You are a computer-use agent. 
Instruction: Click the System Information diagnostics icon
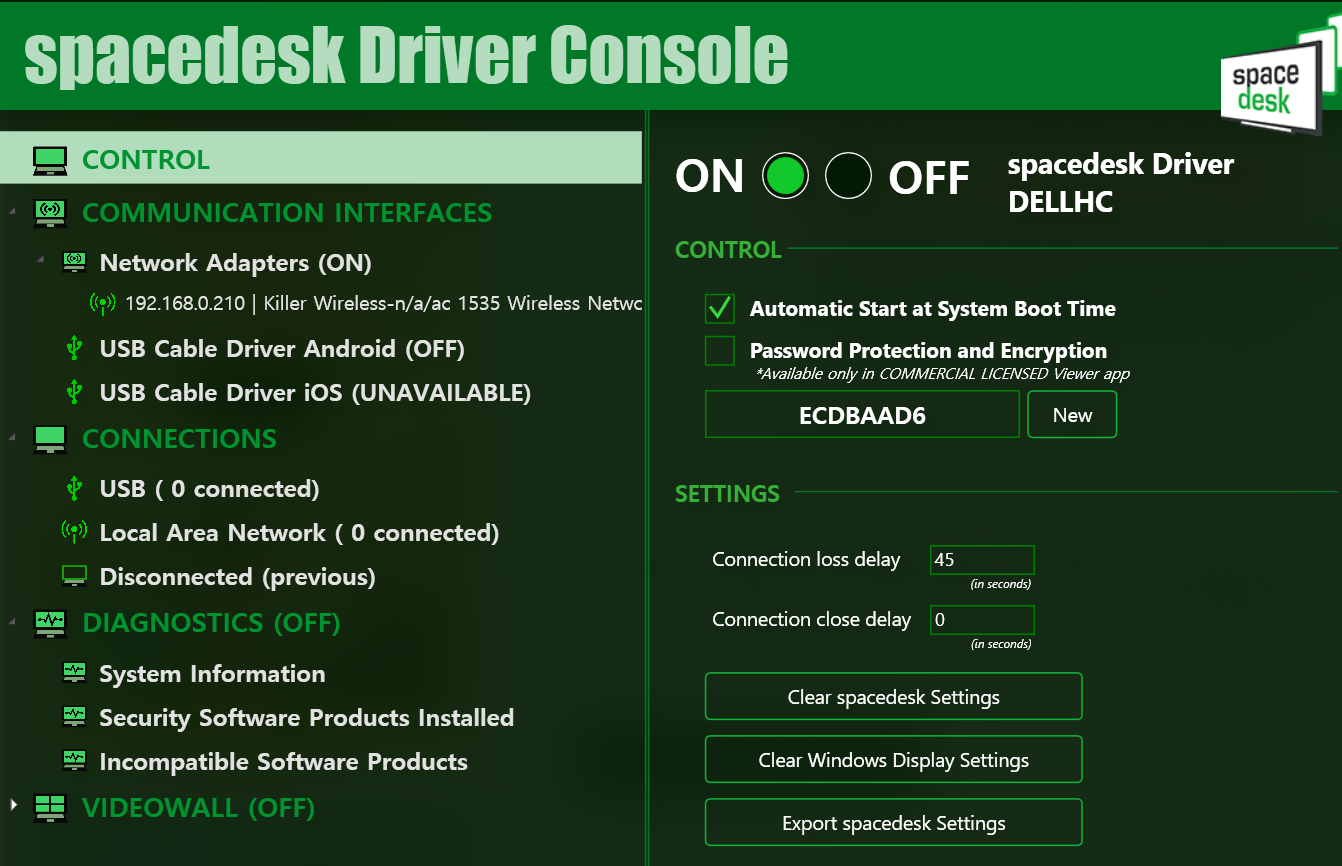click(x=74, y=673)
